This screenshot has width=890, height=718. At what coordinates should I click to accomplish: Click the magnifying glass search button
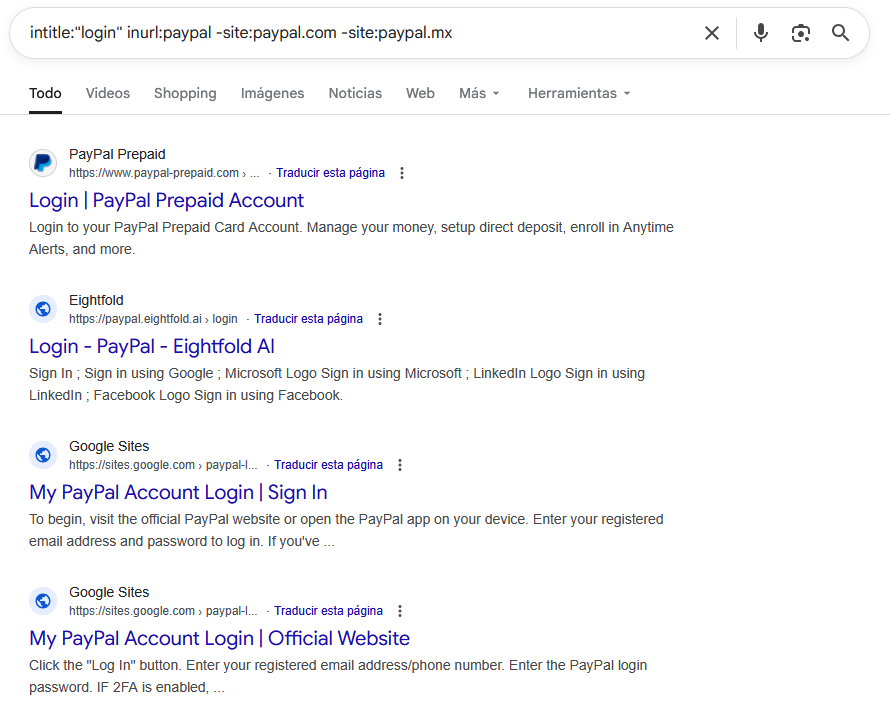(841, 33)
